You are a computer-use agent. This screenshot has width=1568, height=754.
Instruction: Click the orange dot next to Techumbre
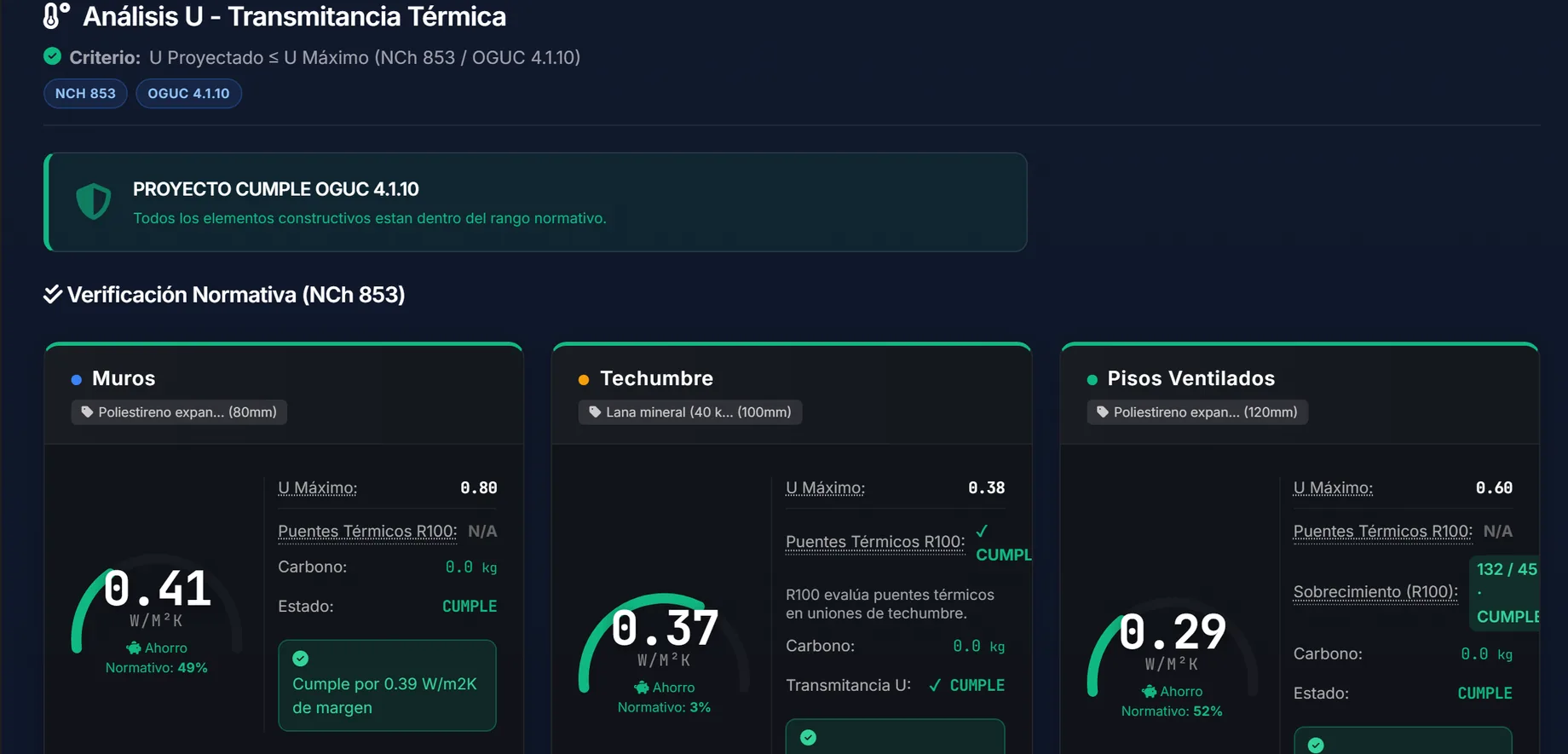tap(584, 379)
